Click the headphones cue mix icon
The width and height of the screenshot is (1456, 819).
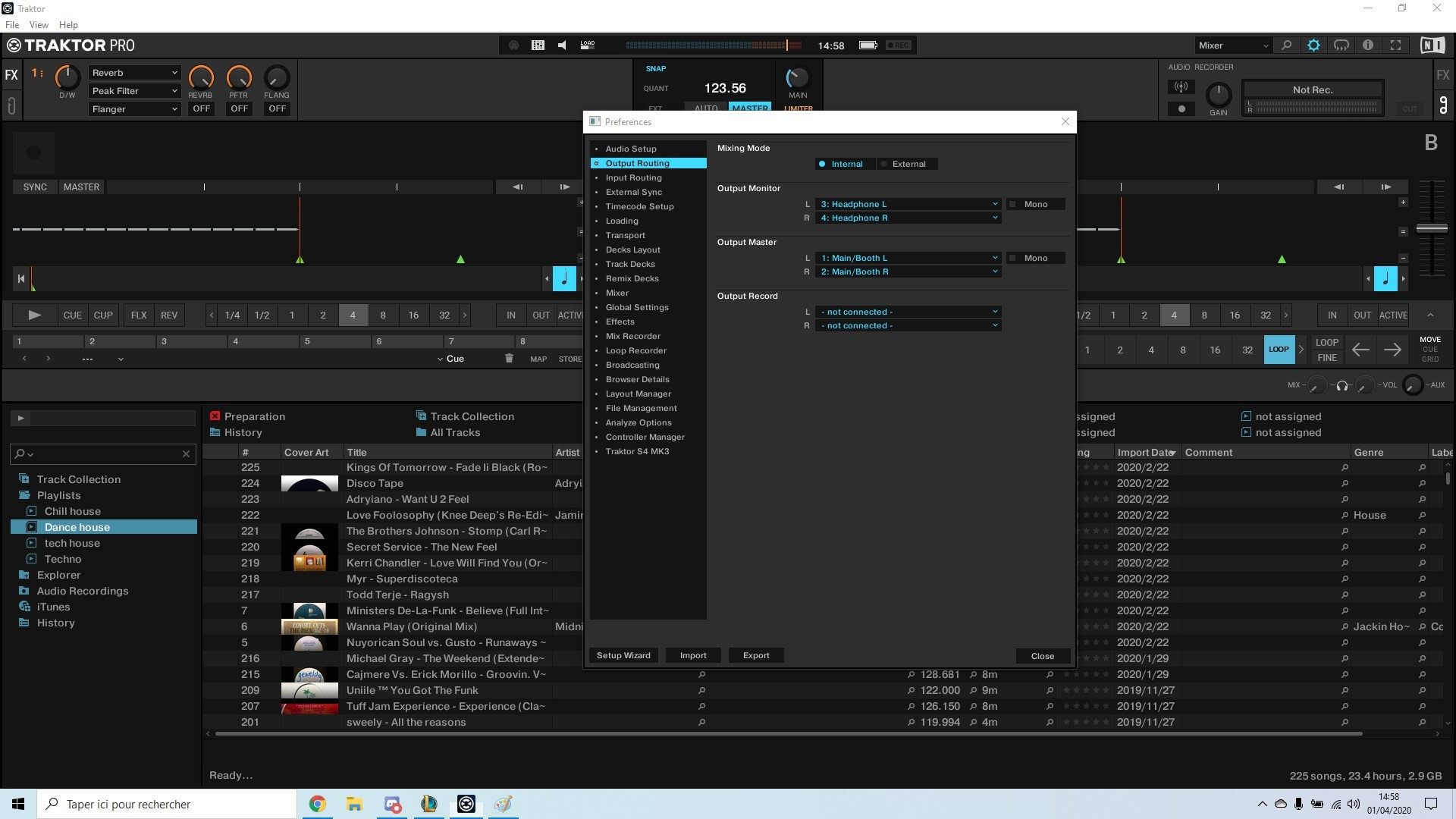1342,386
